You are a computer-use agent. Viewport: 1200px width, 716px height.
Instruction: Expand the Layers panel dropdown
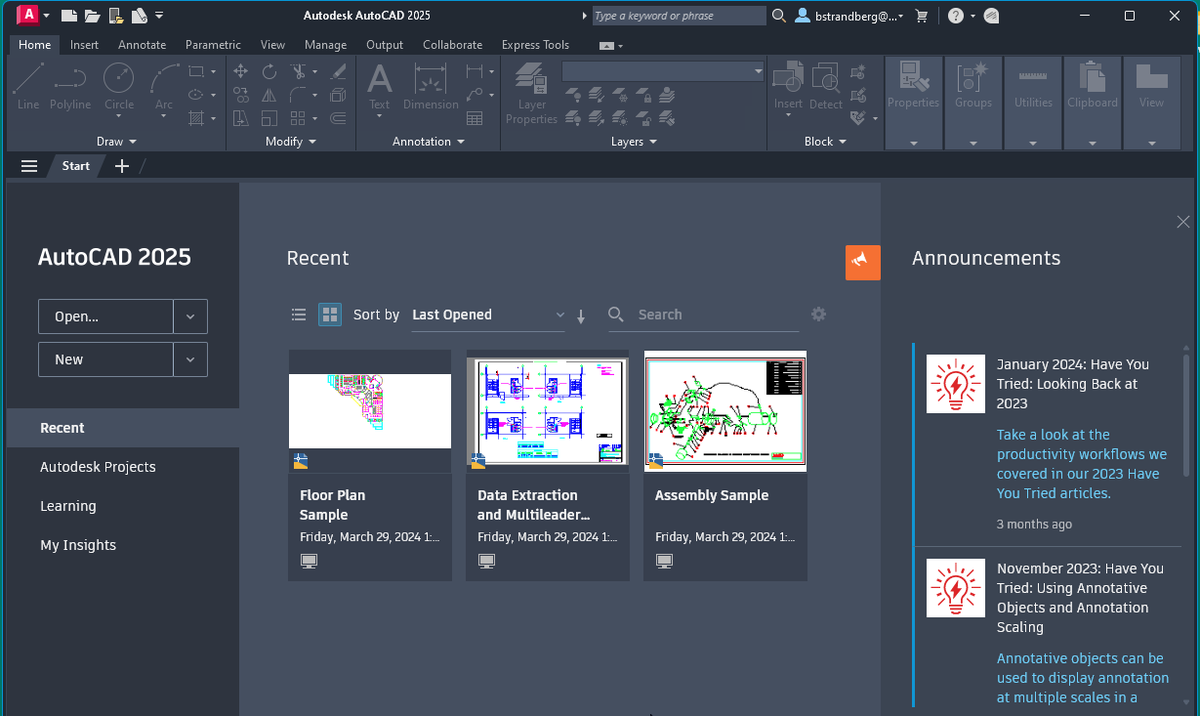coord(634,142)
